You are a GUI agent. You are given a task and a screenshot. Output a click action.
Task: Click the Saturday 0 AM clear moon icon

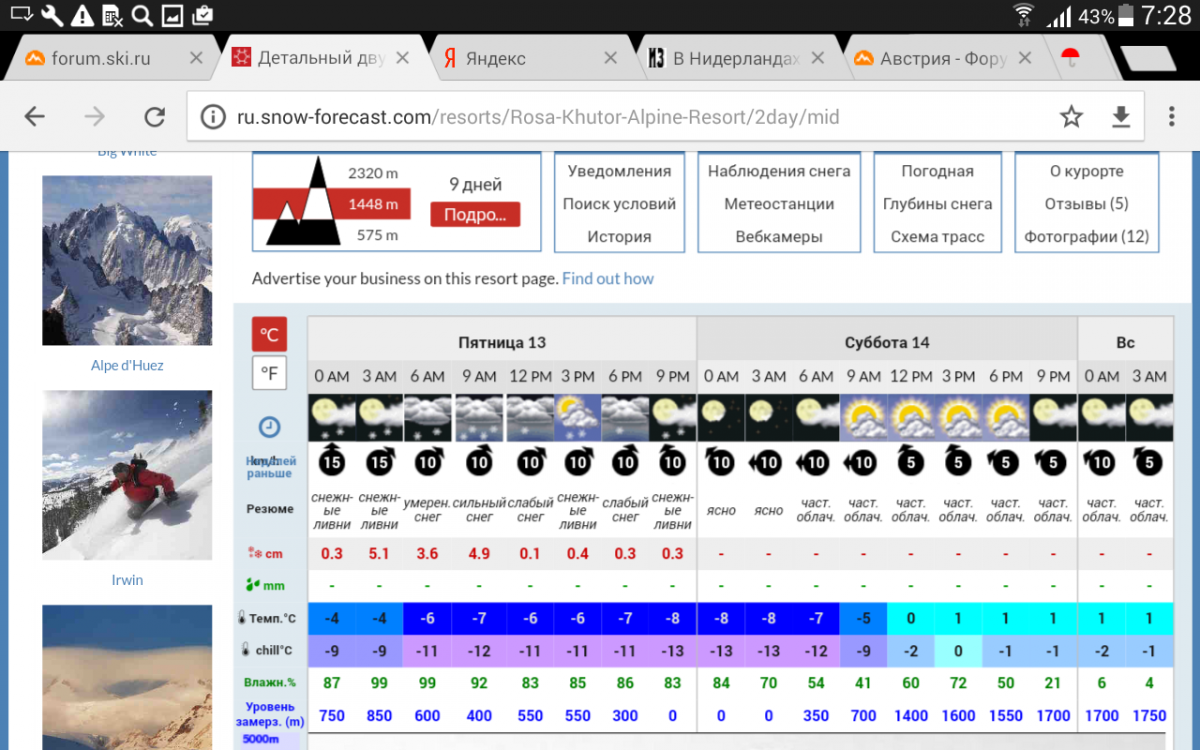tap(721, 418)
